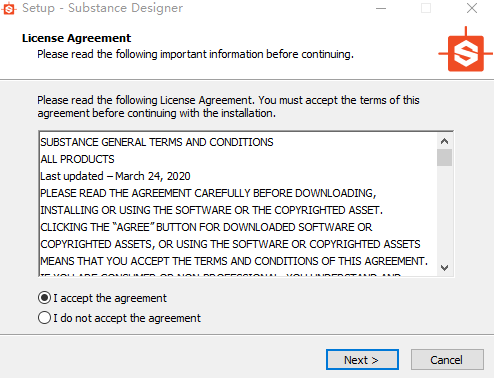
Task: Click the MEANS THAT YOU ACCEPT THE TERMS line
Action: coord(234,261)
